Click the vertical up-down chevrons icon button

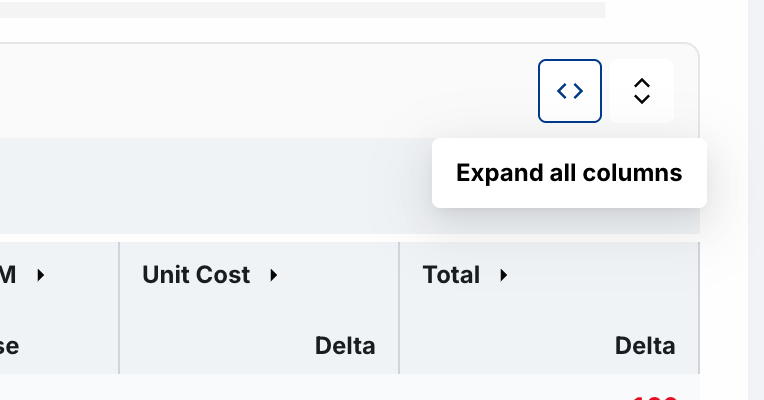(642, 91)
